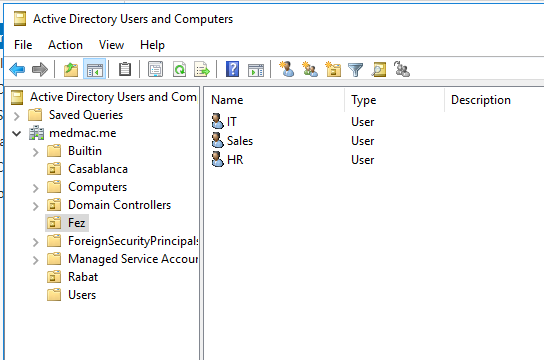544x360 pixels.
Task: Click the clipboard toolbar icon
Action: click(125, 69)
